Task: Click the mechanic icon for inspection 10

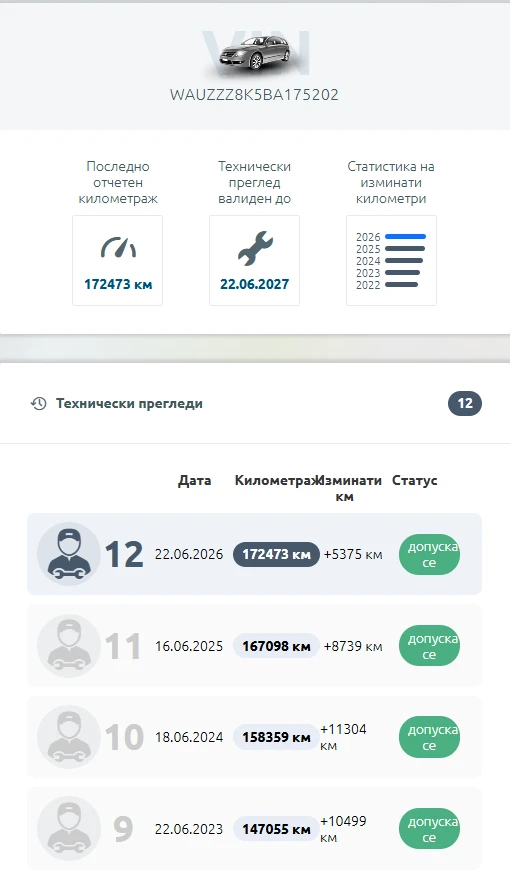Action: point(69,737)
